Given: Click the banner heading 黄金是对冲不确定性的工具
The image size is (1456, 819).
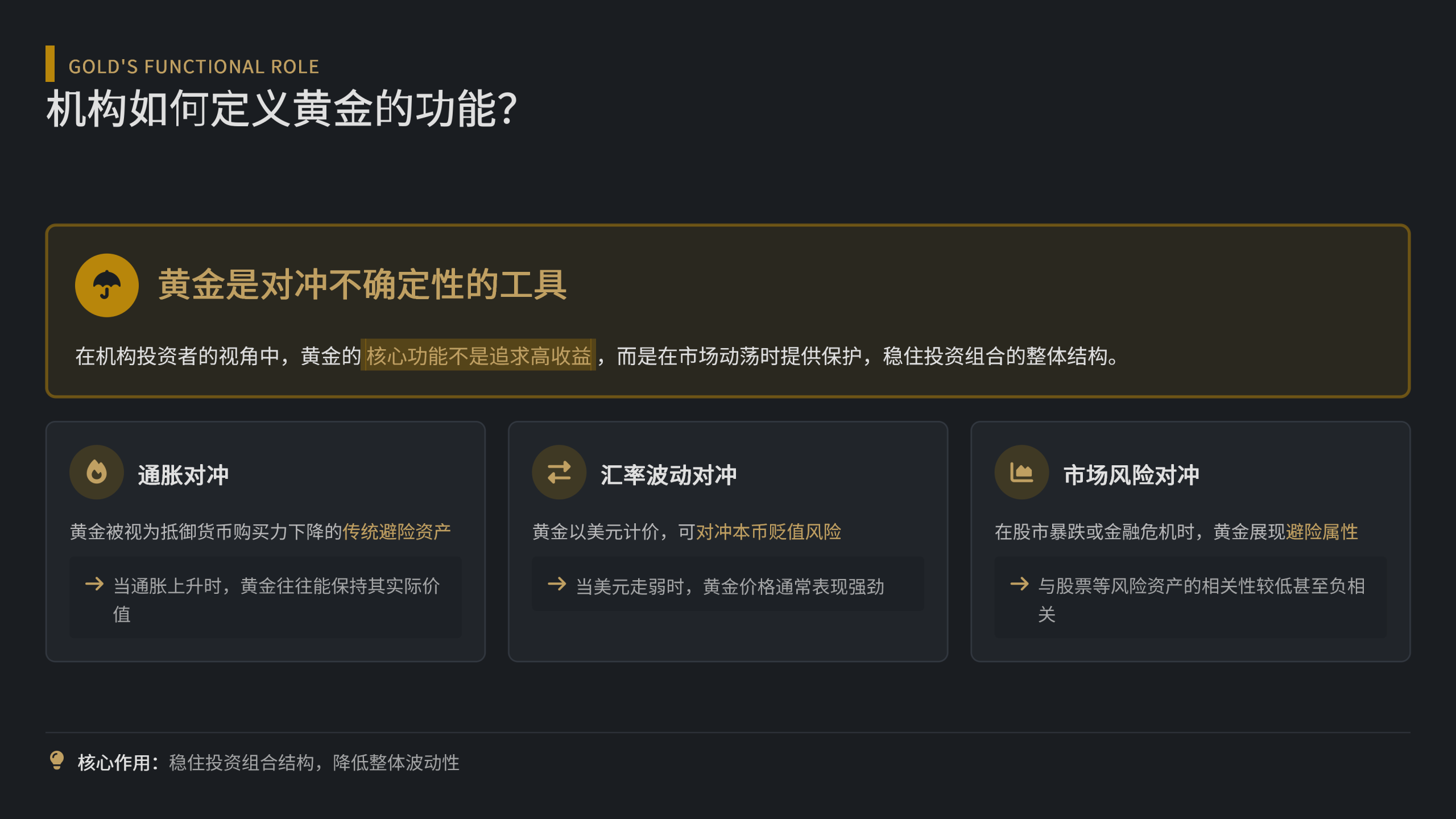Looking at the screenshot, I should click(x=362, y=284).
